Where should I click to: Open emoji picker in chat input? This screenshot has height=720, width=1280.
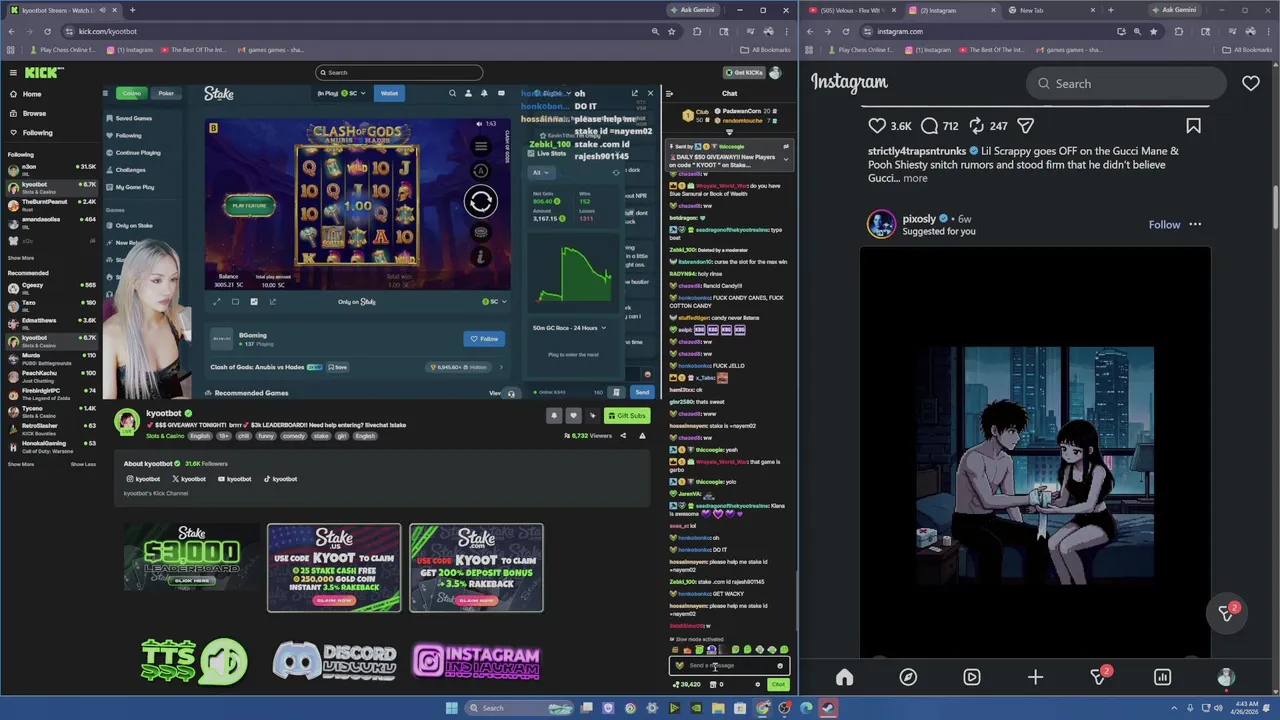click(780, 665)
